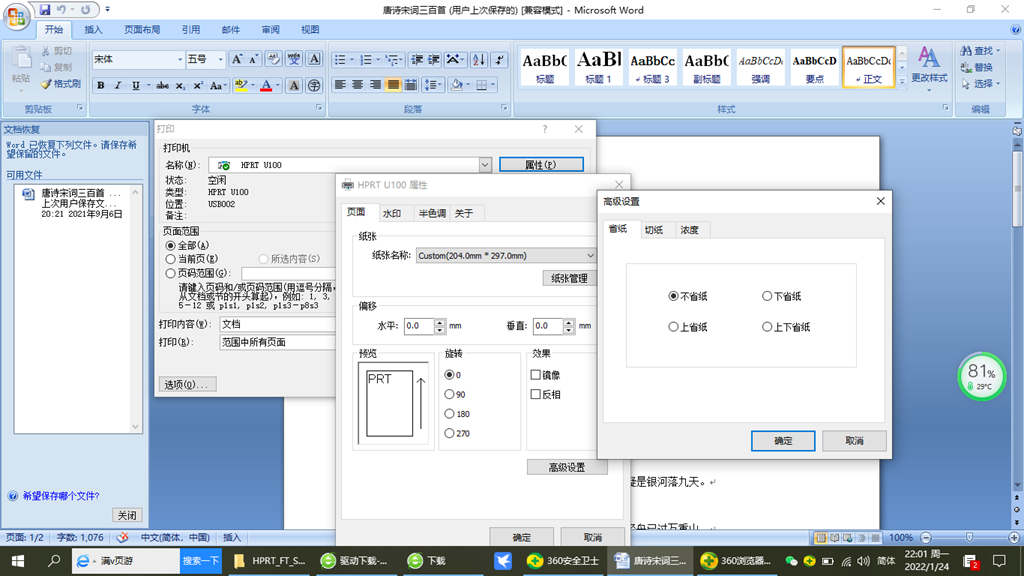Toggle italic formatting in ribbon
The height and width of the screenshot is (576, 1024).
118,86
